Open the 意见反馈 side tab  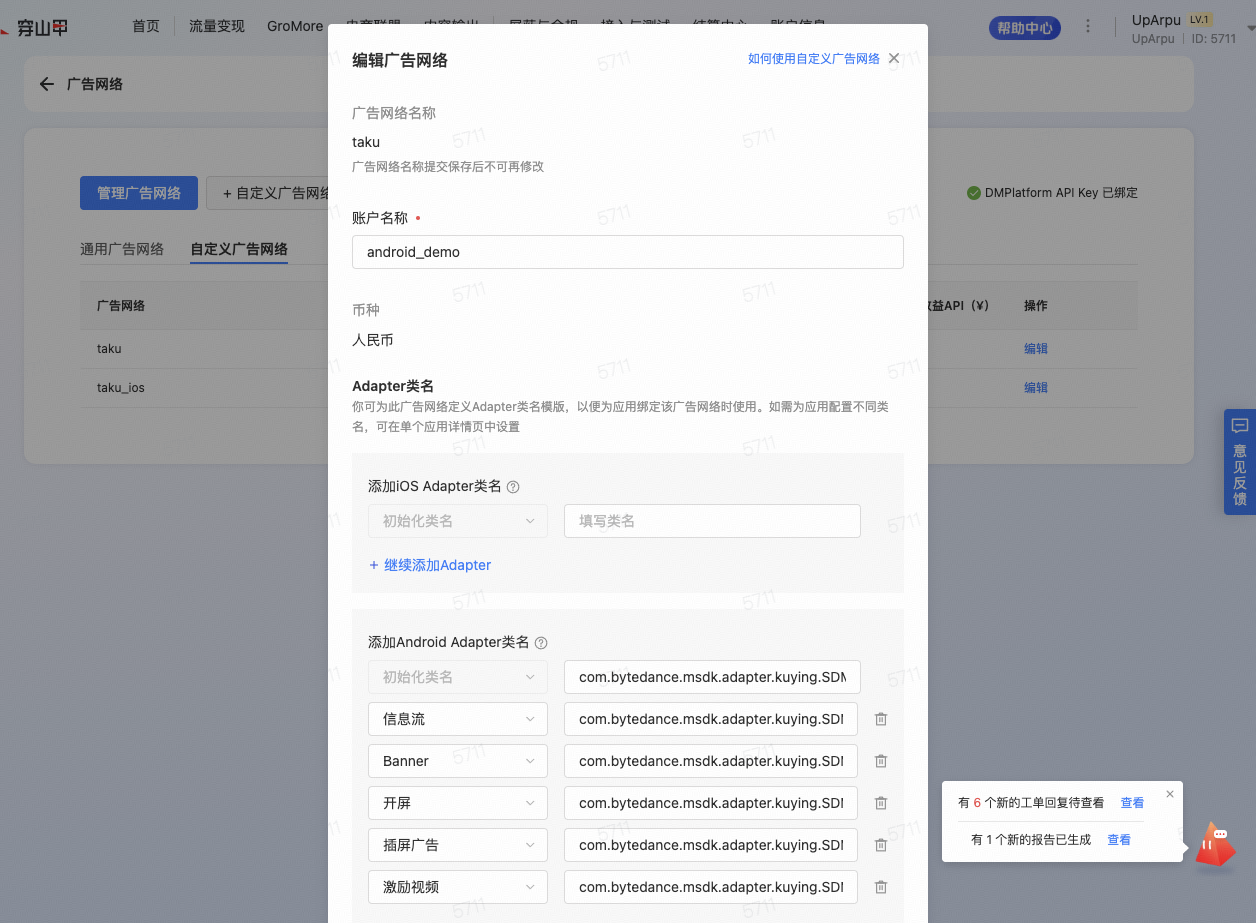click(x=1240, y=462)
